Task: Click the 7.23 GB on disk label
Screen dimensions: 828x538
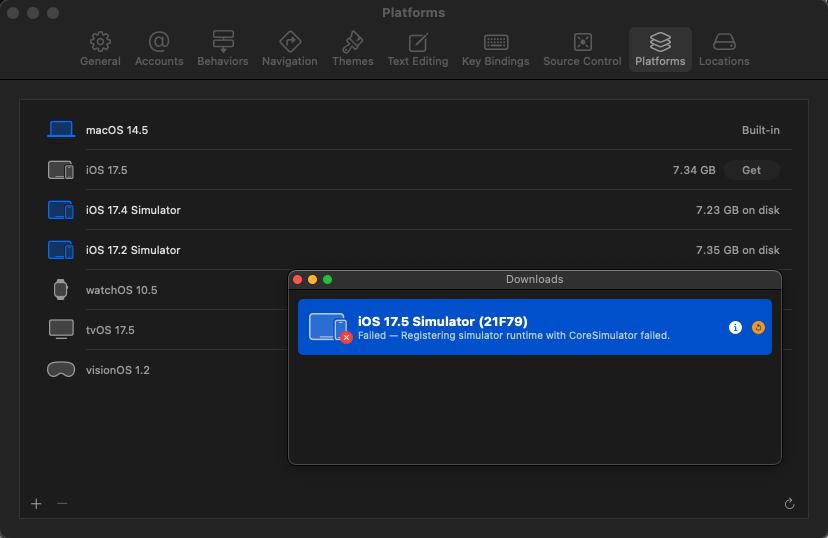Action: 738,210
